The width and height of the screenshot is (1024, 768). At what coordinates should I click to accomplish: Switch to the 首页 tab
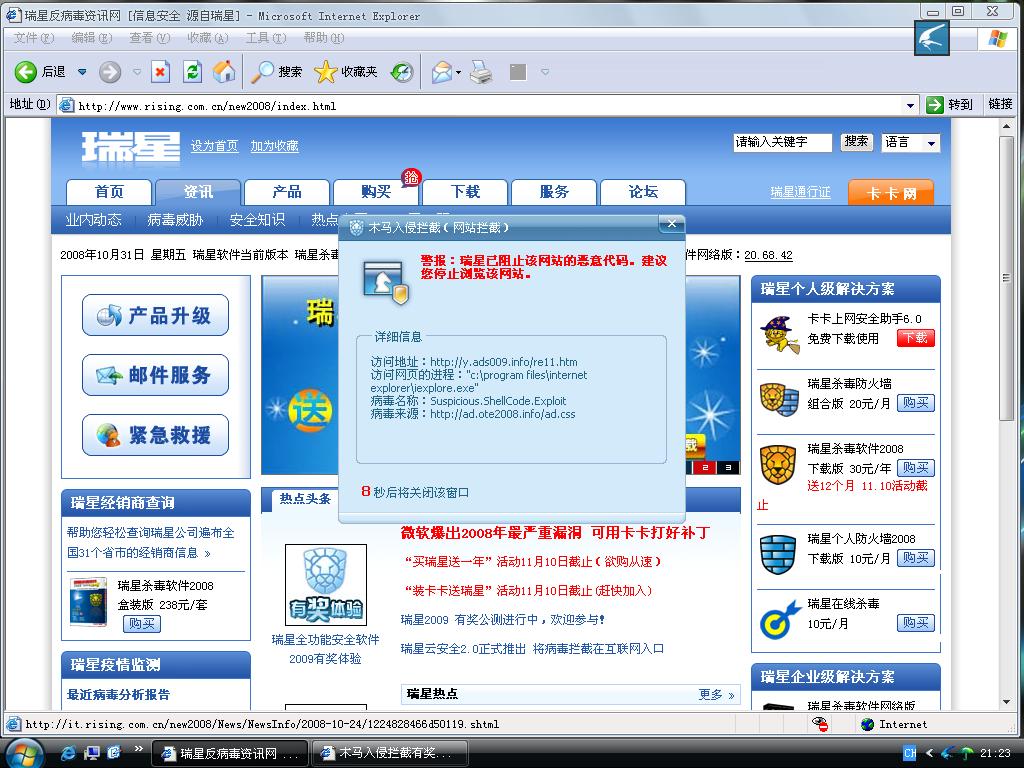click(x=109, y=192)
